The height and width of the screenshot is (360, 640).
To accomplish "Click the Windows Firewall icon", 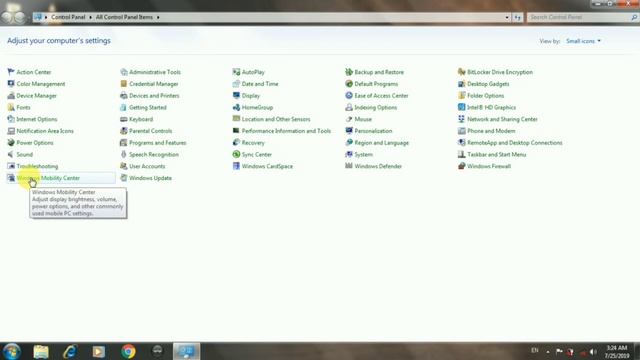I will coord(462,166).
